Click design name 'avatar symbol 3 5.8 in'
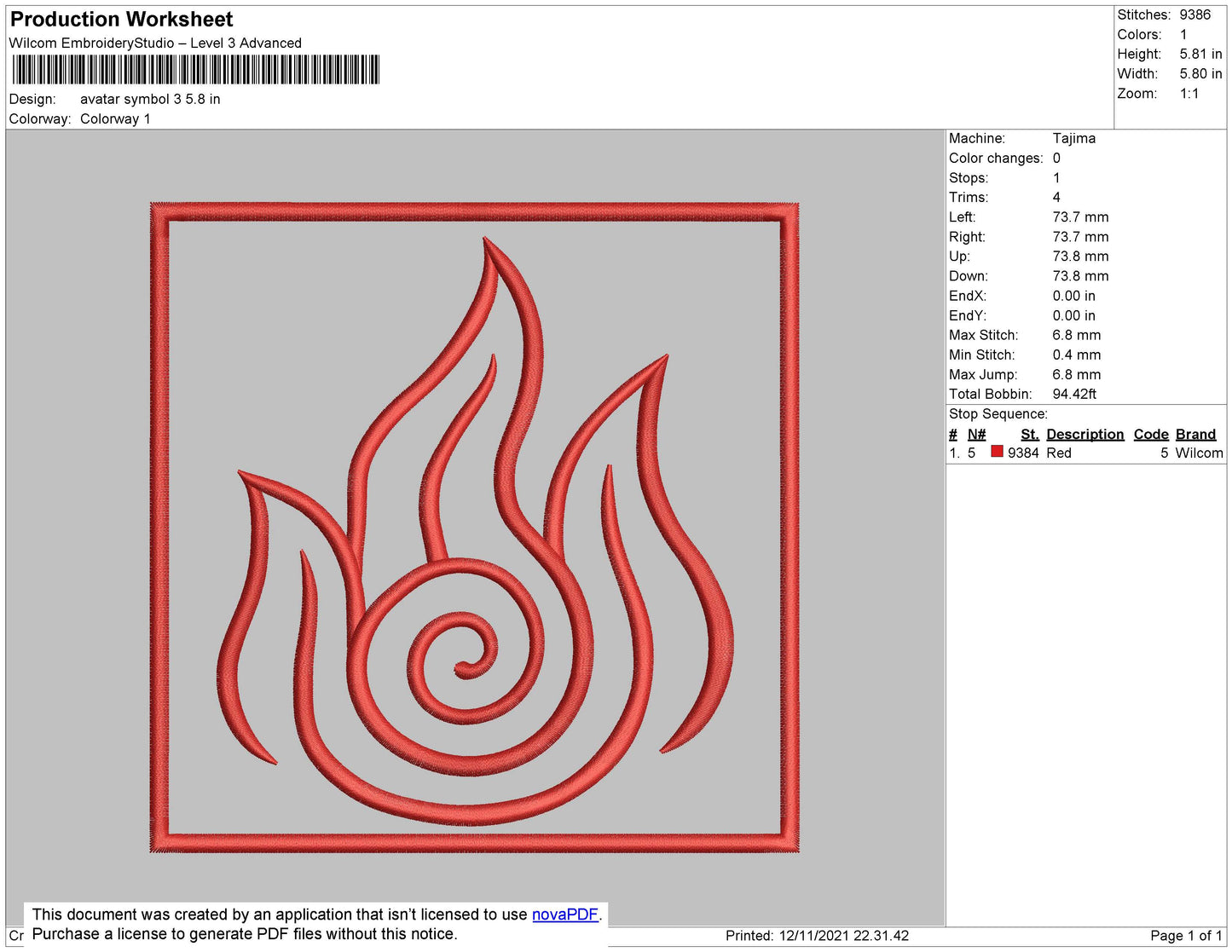 coord(150,99)
